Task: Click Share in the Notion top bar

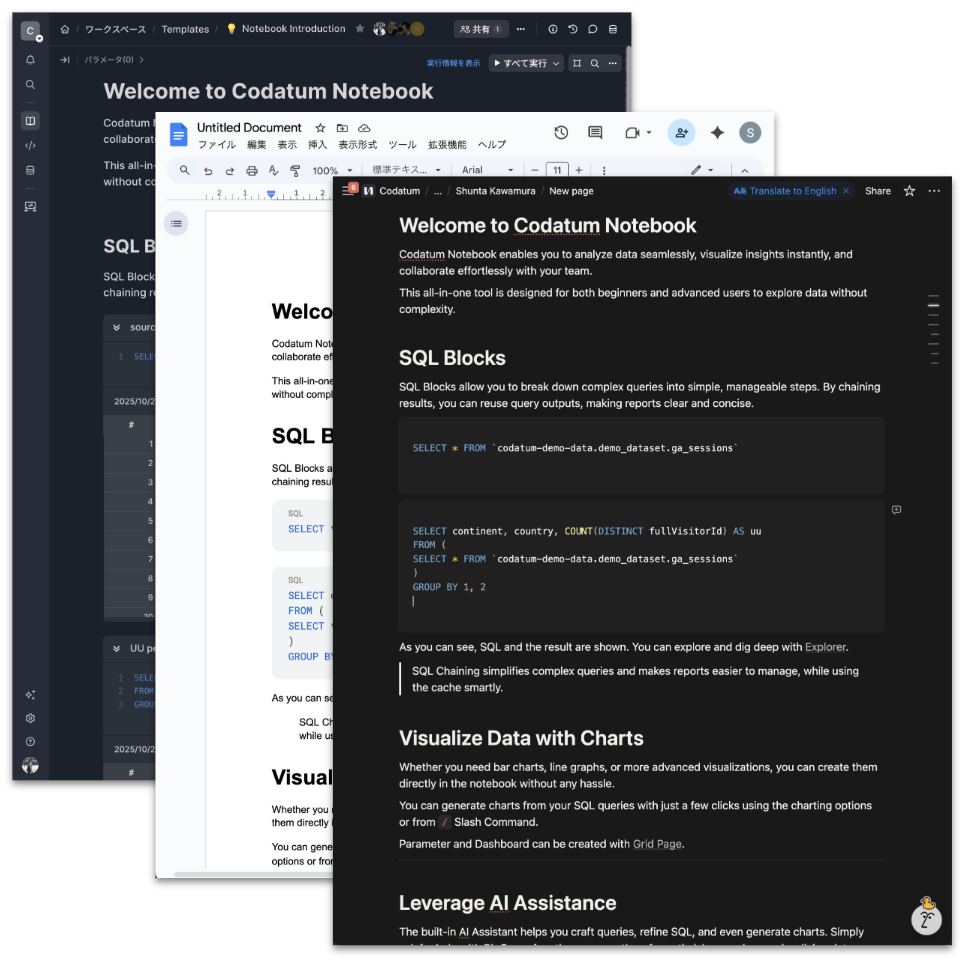Action: pyautogui.click(x=878, y=191)
